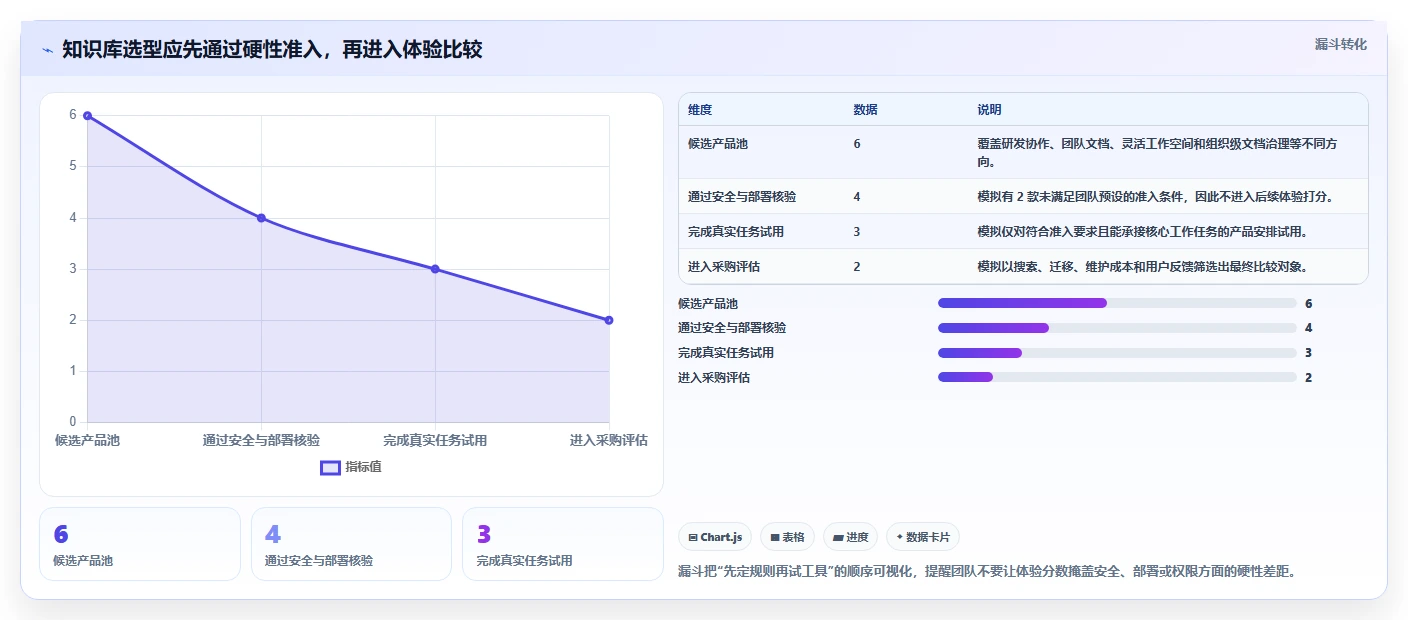
Task: Click the value 2 beside 进入采购评估 progress bar
Action: (1308, 377)
